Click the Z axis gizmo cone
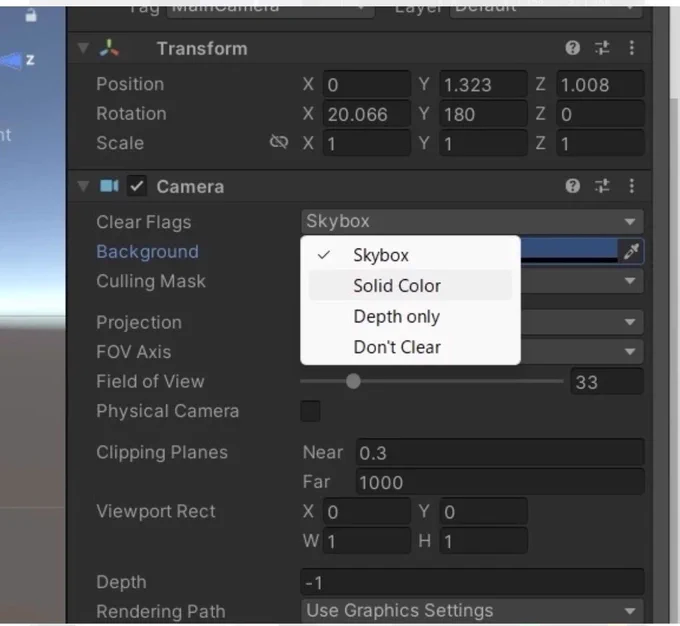Viewport: 680px width, 626px height. pos(11,60)
